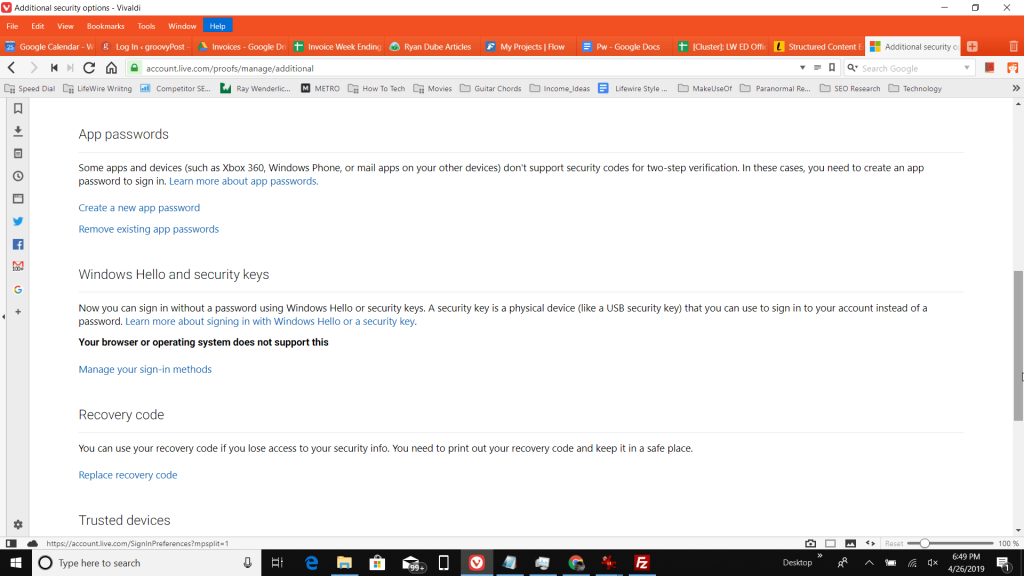Viewport: 1024px width, 576px height.
Task: Open the Twitter web panel
Action: (x=18, y=221)
